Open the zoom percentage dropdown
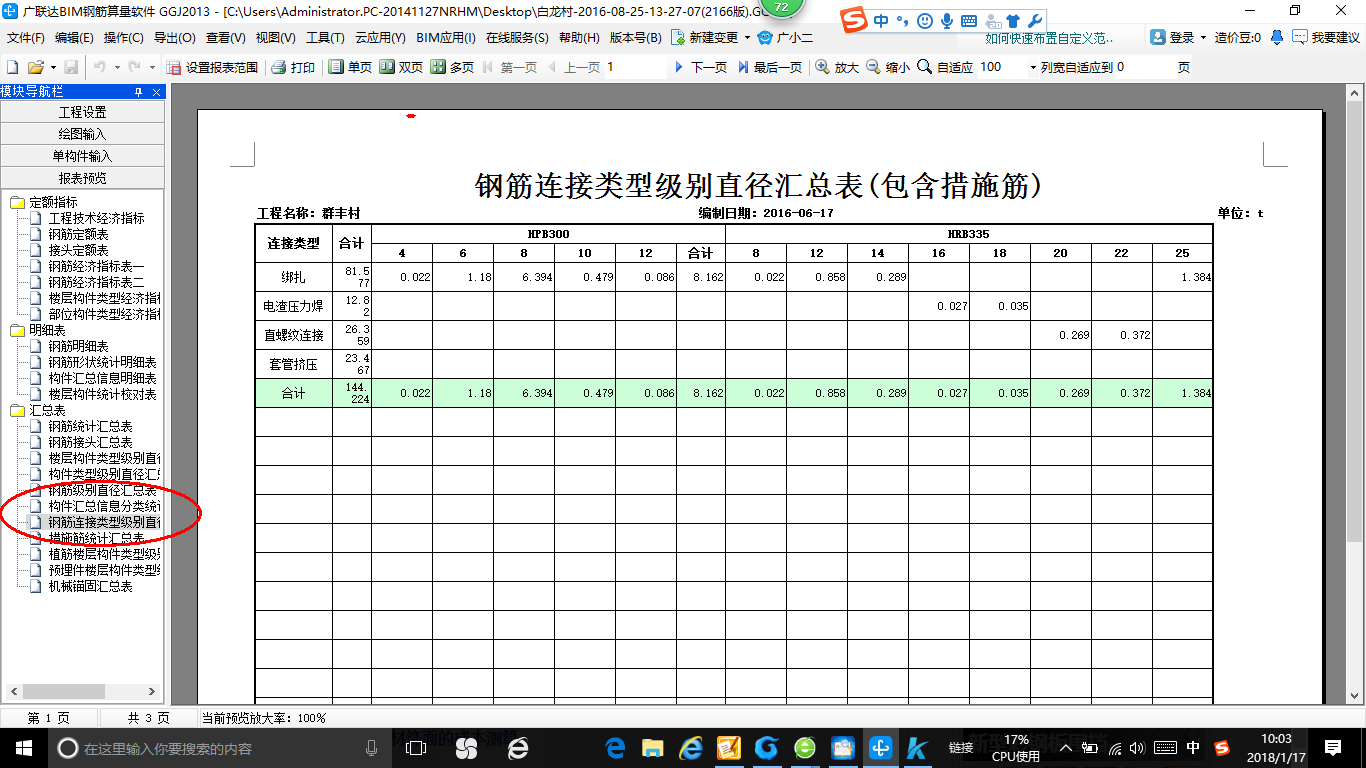The image size is (1366, 768). (1033, 67)
